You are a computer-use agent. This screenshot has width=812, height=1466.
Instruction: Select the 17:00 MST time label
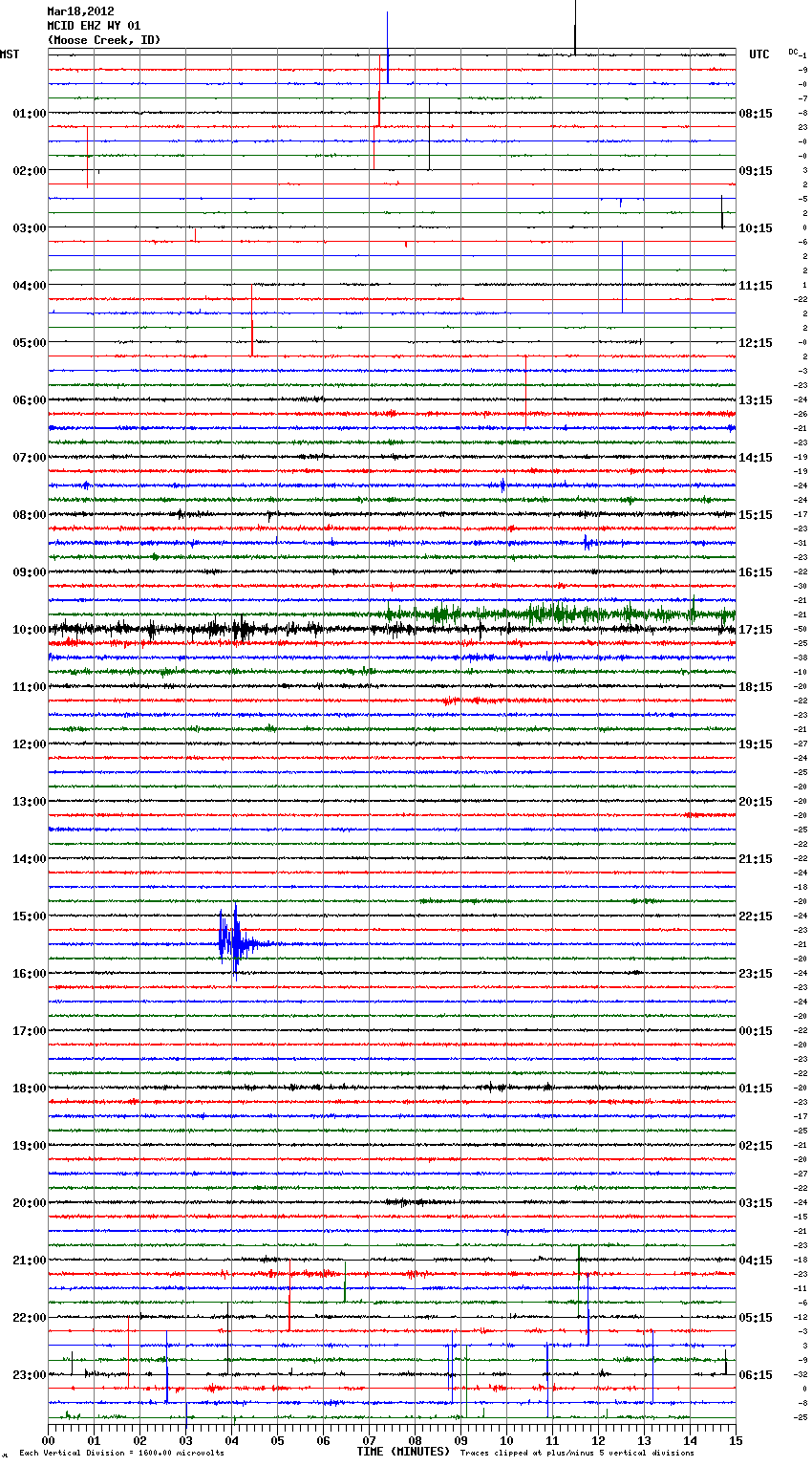click(x=30, y=1031)
